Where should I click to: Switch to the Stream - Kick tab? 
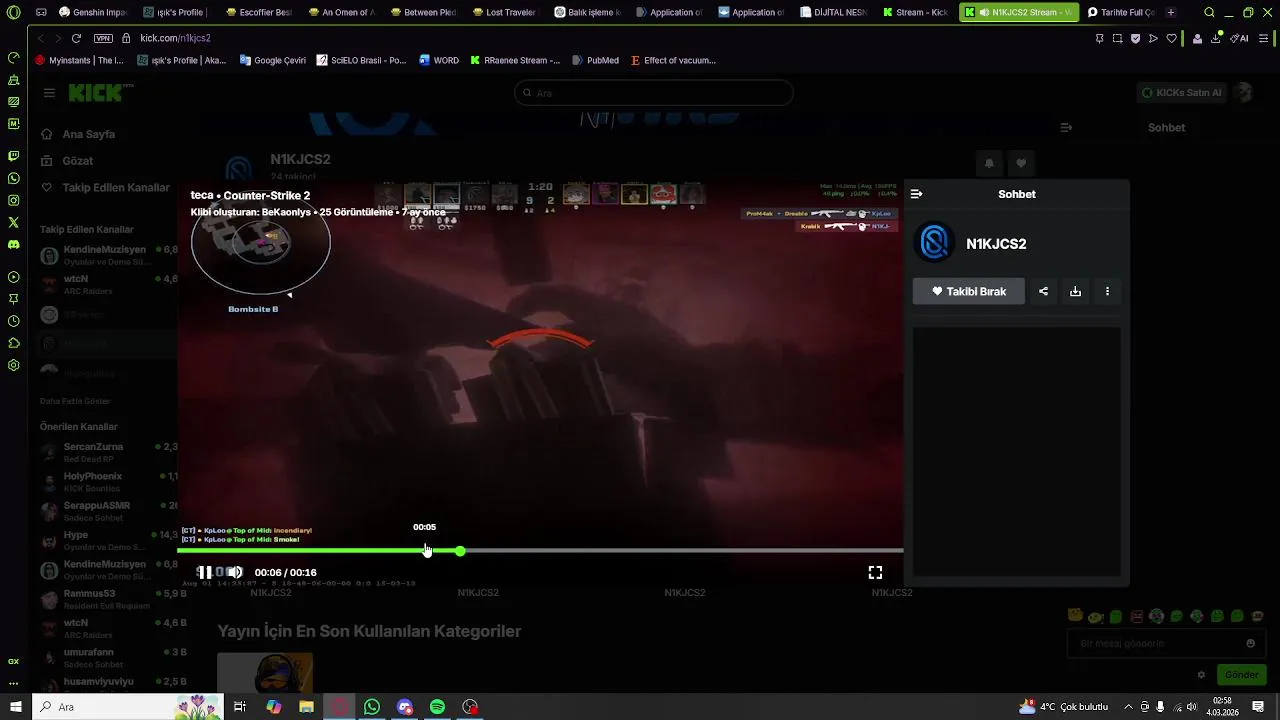(x=916, y=13)
